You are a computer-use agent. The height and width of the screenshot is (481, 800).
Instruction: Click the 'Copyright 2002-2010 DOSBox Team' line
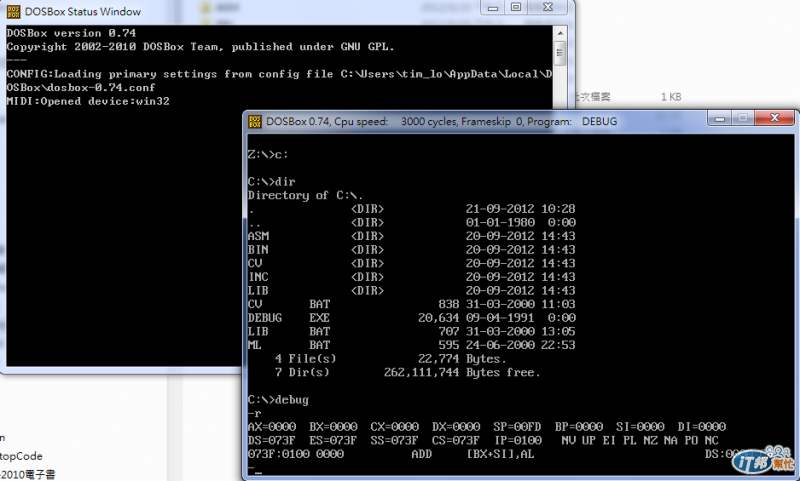click(x=201, y=47)
